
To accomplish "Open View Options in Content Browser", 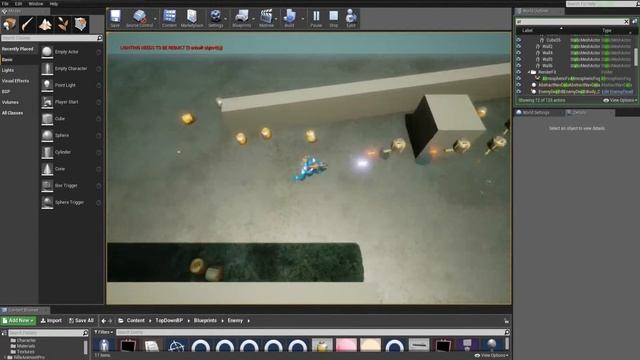I will (x=492, y=356).
